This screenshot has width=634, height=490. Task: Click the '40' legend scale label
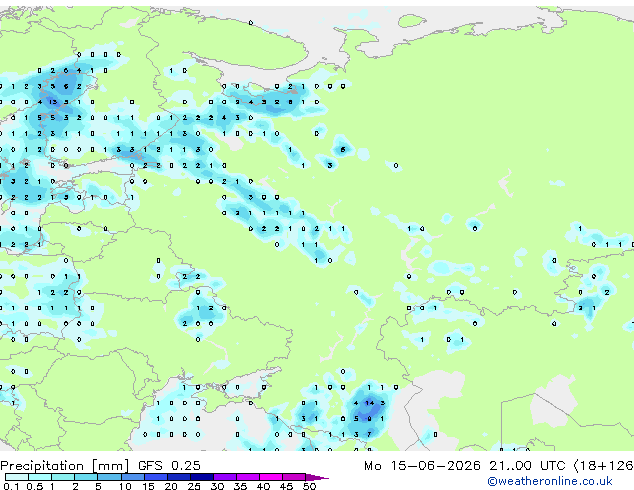pos(264,486)
